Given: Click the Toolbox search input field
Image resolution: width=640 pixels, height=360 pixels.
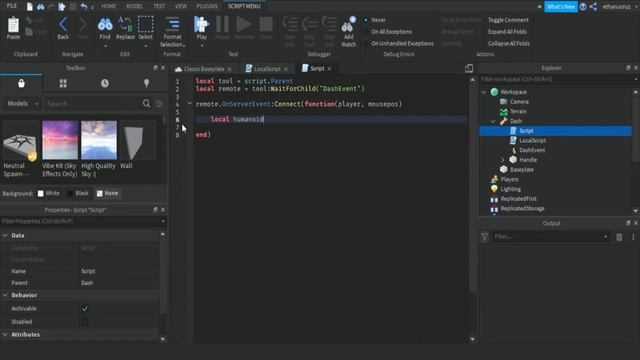Looking at the screenshot, I should tap(92, 104).
